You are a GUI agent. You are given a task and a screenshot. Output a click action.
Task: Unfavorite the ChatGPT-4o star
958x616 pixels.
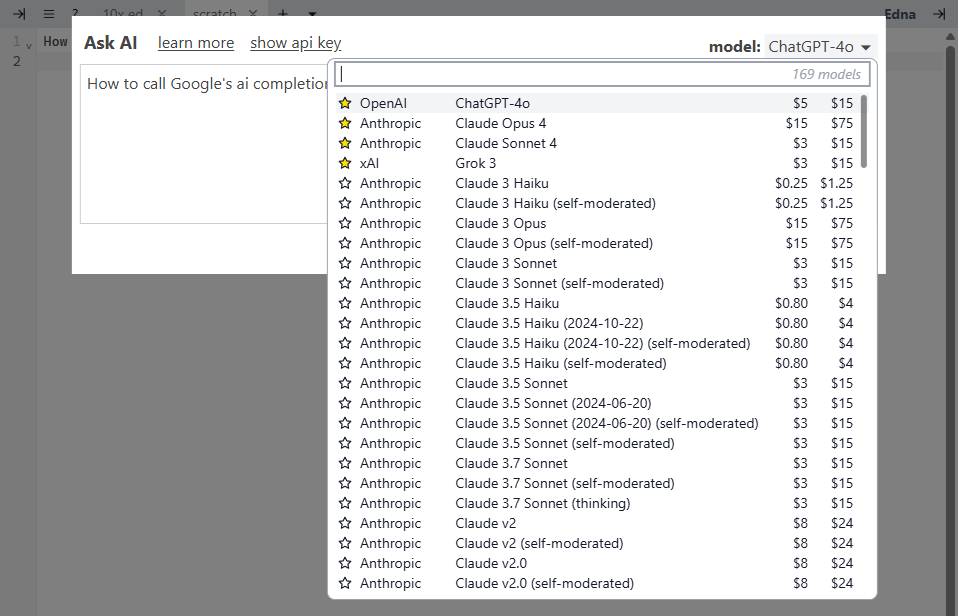click(345, 103)
